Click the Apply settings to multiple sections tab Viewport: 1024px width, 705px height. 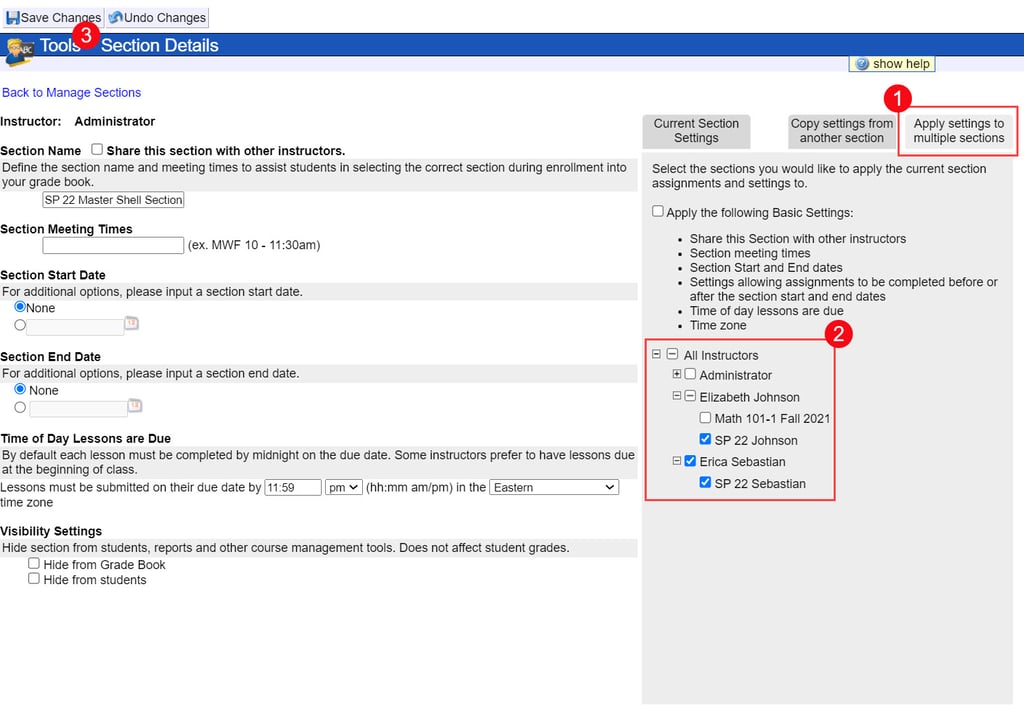click(958, 131)
